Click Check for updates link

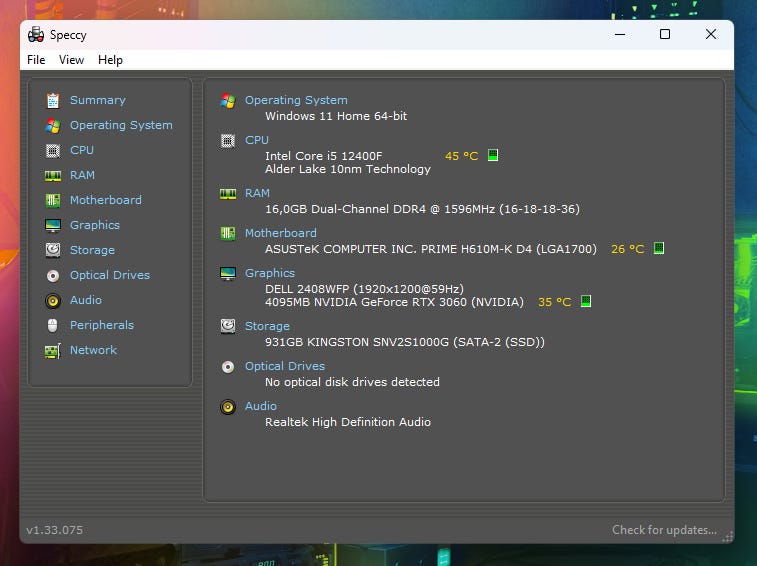click(664, 530)
